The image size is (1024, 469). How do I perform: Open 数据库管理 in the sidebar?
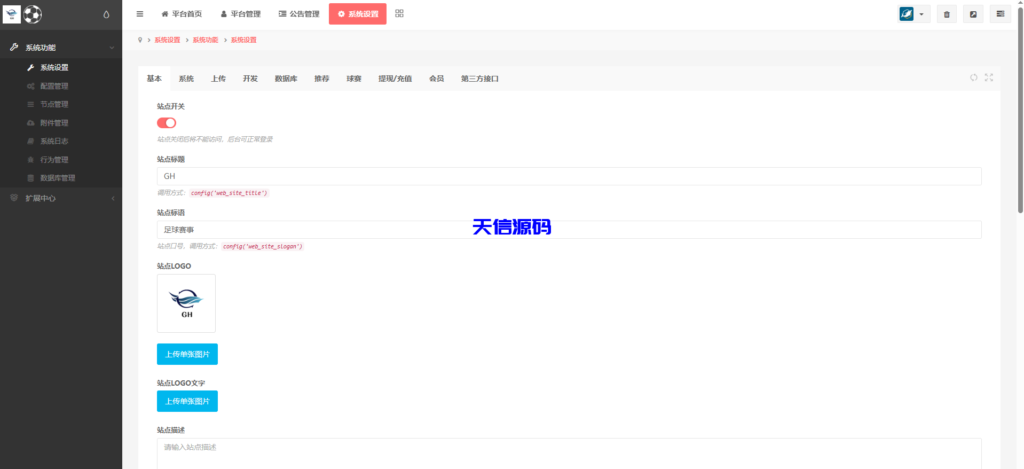(x=58, y=178)
